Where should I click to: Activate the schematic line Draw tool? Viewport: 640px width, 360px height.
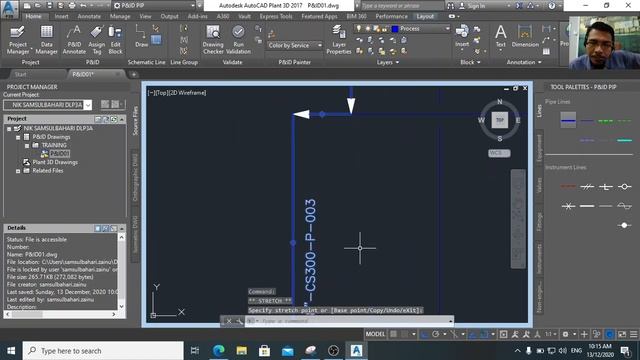pyautogui.click(x=141, y=36)
